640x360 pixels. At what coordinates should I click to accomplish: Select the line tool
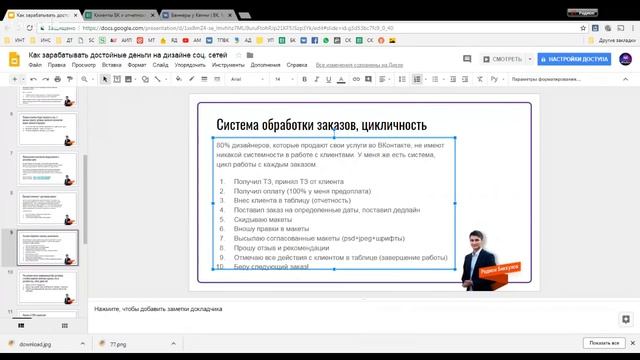pyautogui.click(x=158, y=79)
